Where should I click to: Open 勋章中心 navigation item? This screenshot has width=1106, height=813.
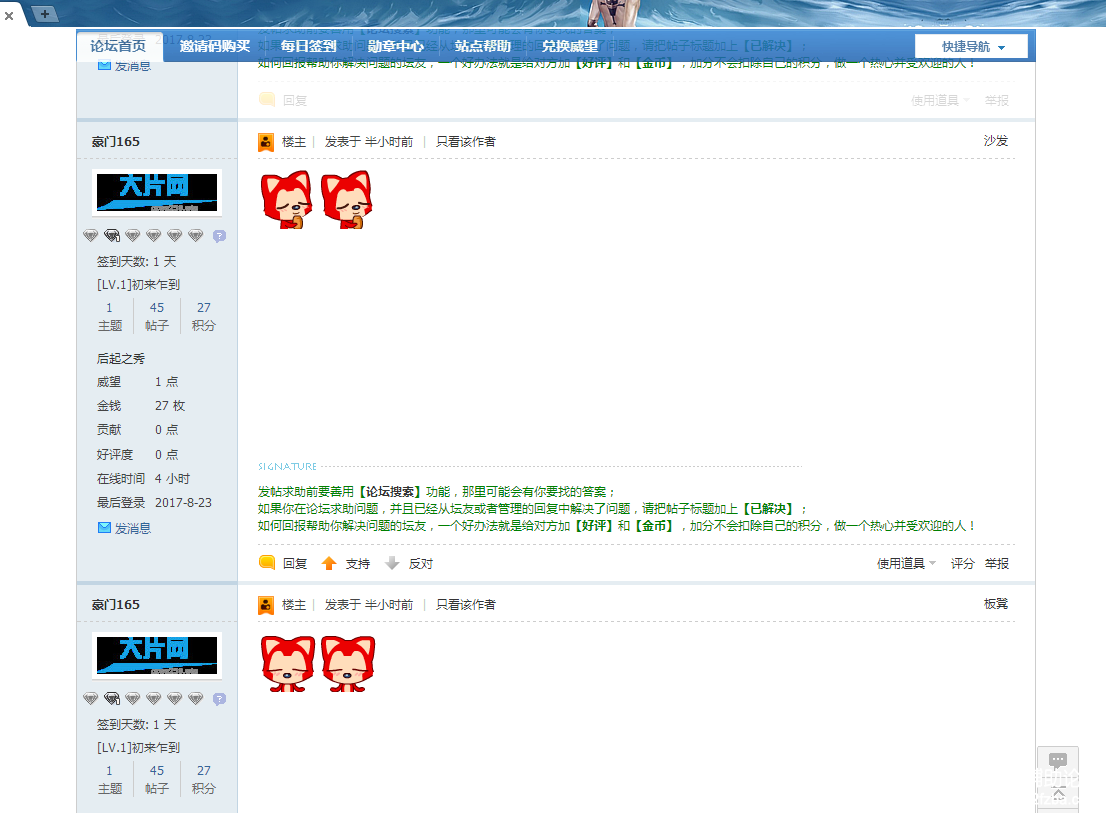tap(396, 46)
